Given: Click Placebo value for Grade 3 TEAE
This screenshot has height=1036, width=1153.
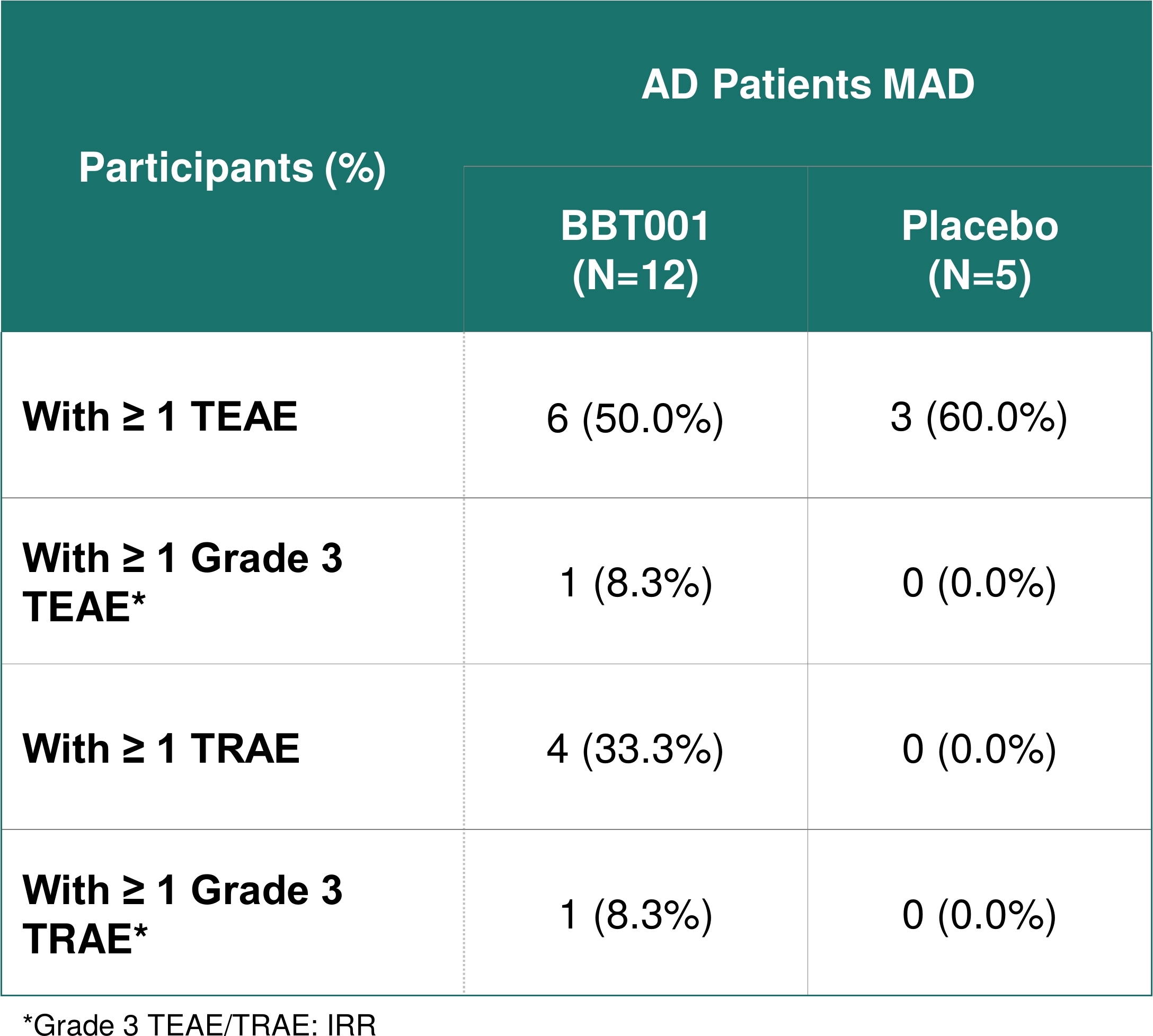Looking at the screenshot, I should [x=979, y=583].
